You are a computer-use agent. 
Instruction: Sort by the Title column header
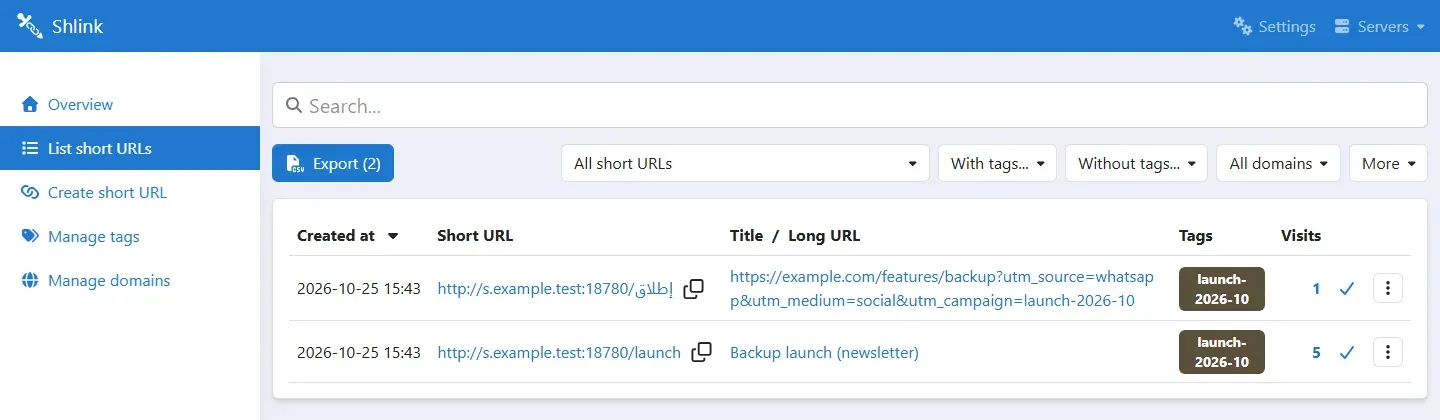pyautogui.click(x=746, y=236)
